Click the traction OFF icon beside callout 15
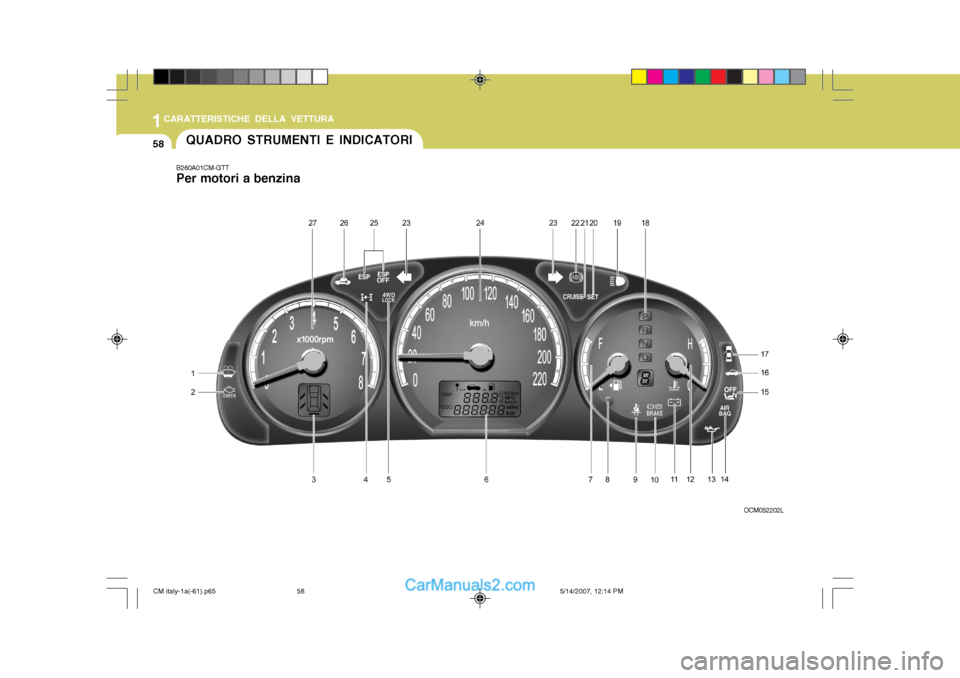The width and height of the screenshot is (960, 678). pos(730,393)
